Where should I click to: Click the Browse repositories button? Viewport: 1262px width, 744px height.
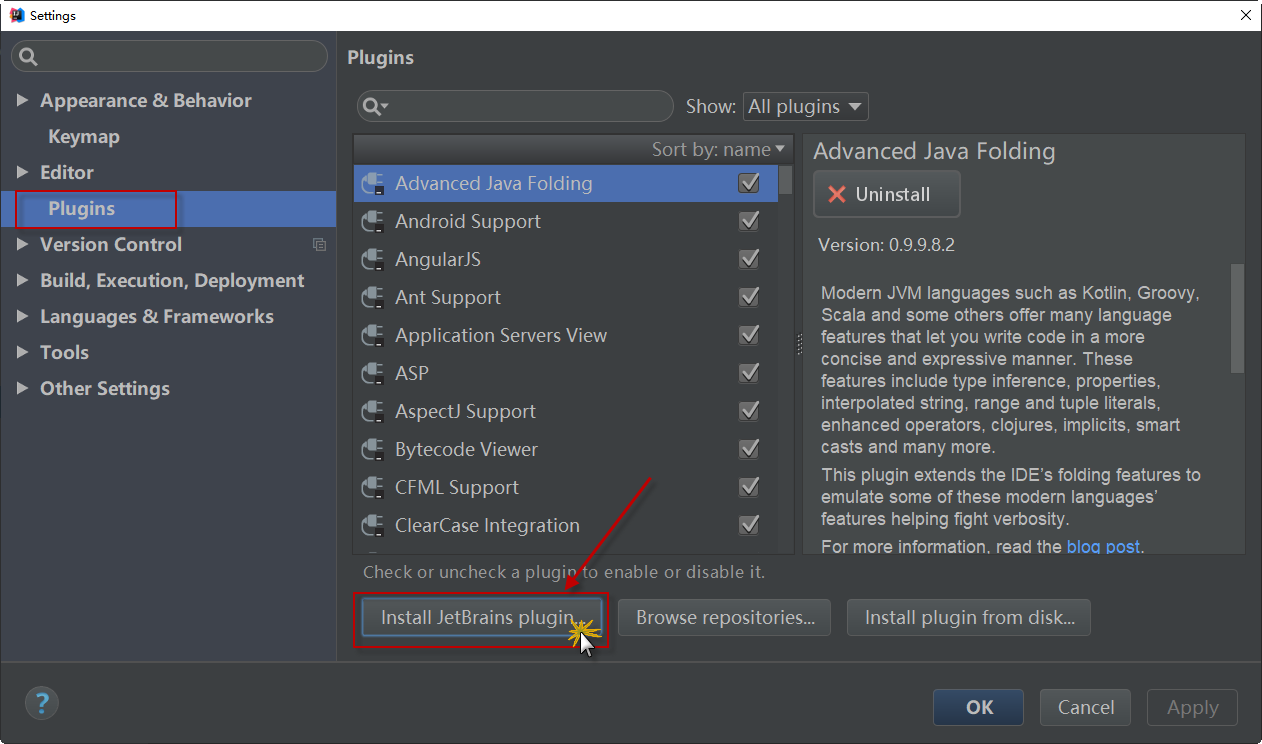pos(725,618)
